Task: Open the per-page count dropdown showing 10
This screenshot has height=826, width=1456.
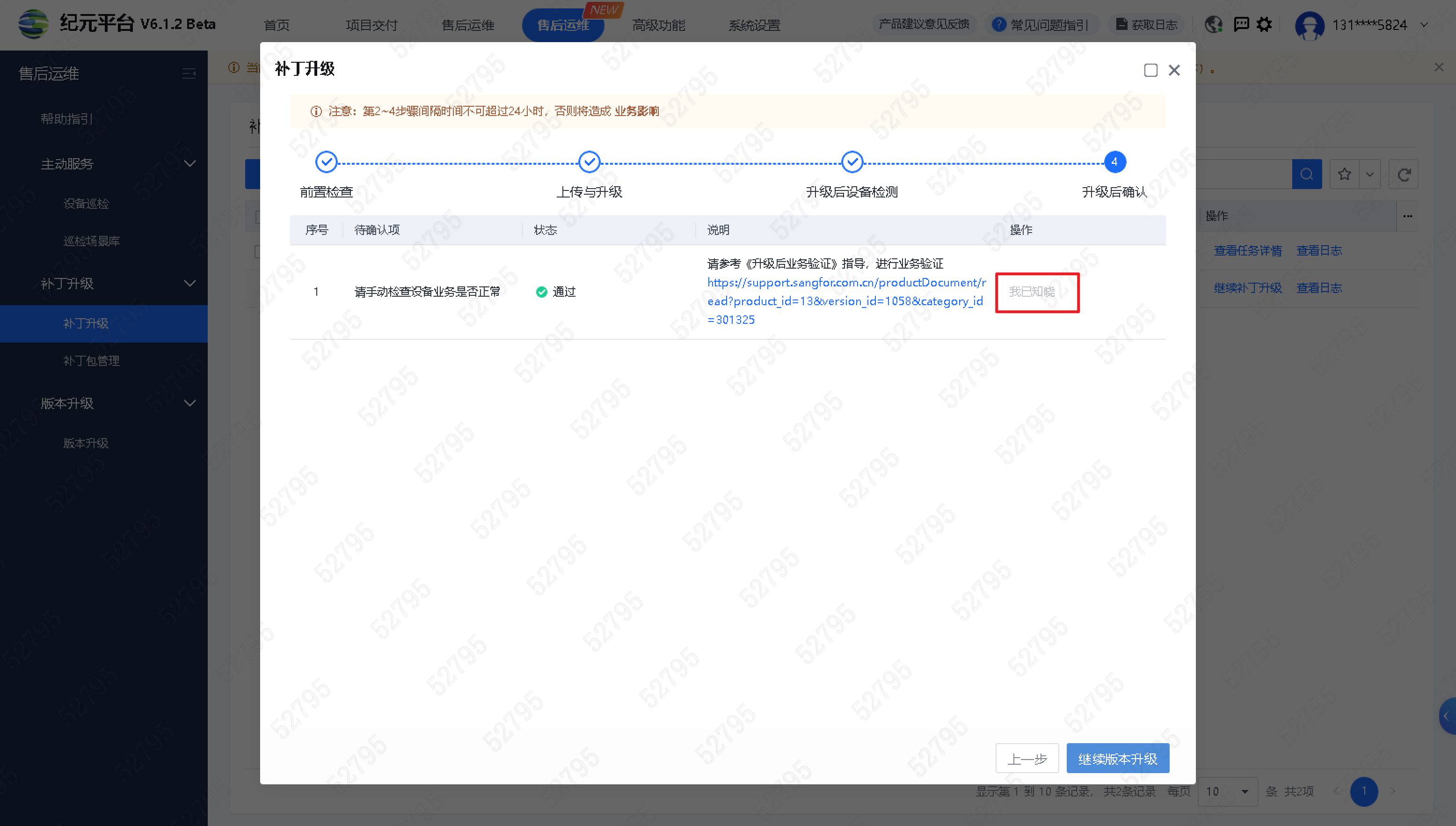Action: coord(1228,791)
